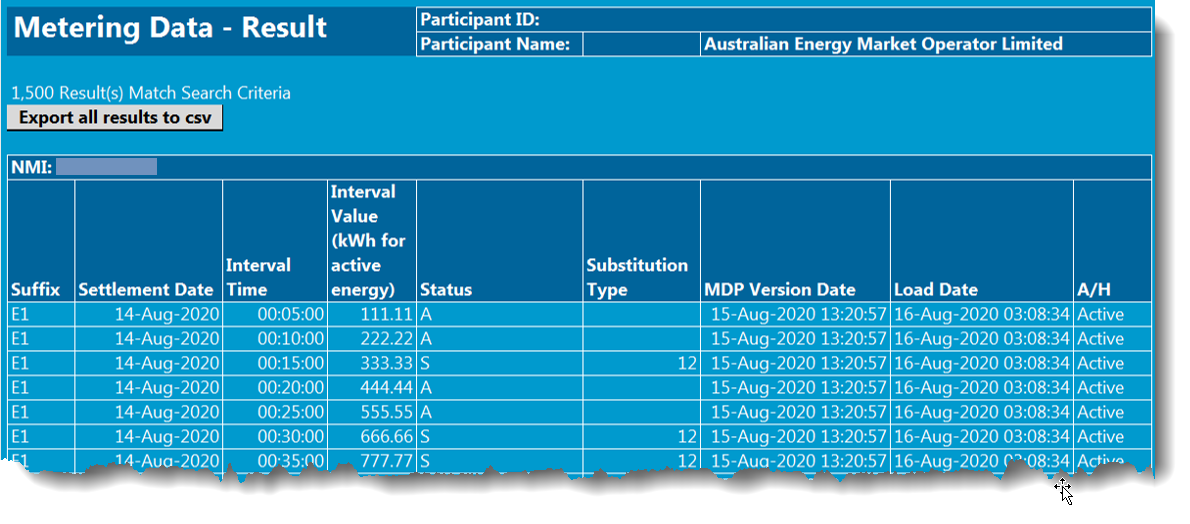
Task: Click the Substitution Type column header
Action: (637, 277)
